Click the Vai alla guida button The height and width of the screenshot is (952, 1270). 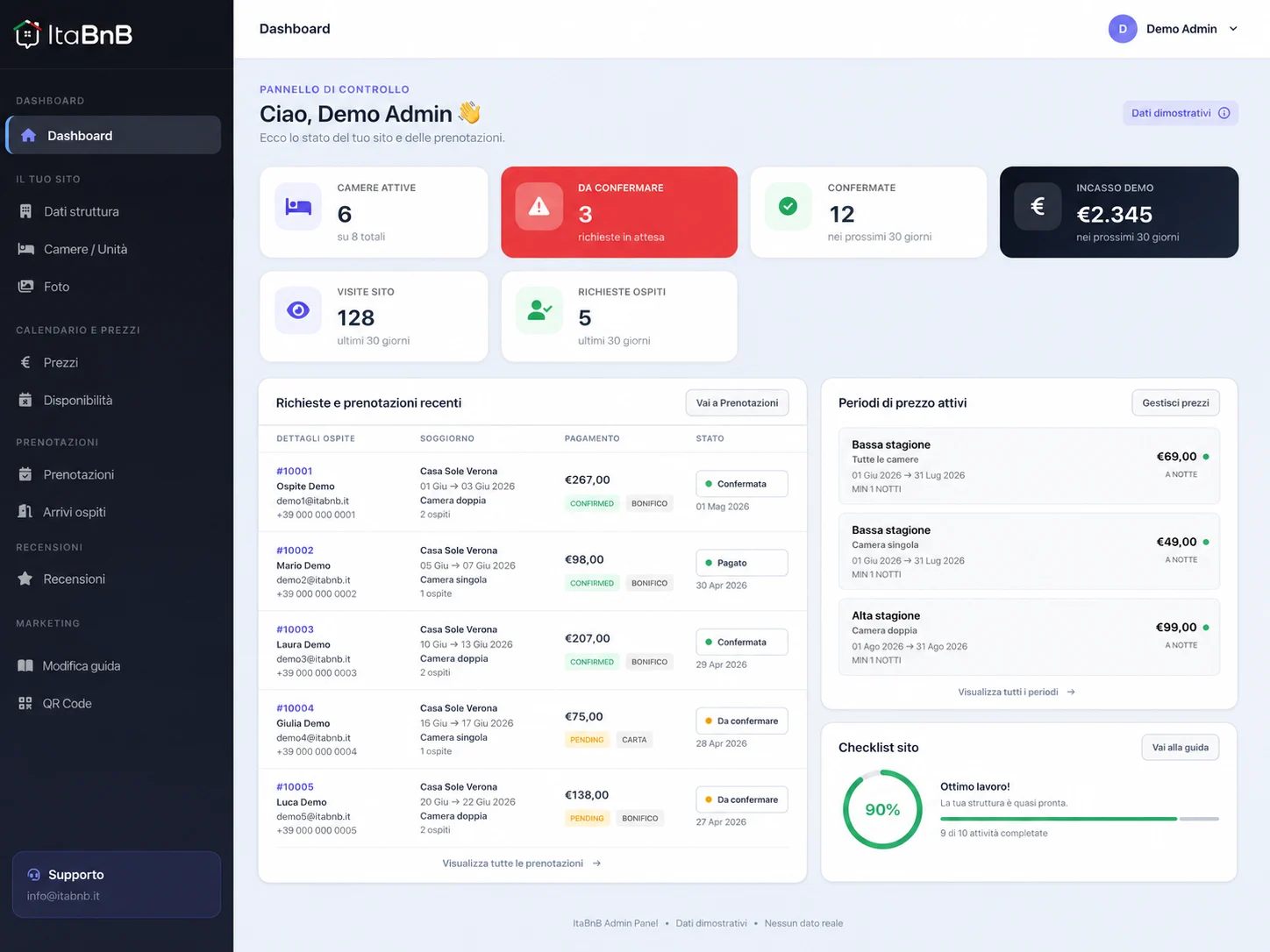click(x=1181, y=748)
